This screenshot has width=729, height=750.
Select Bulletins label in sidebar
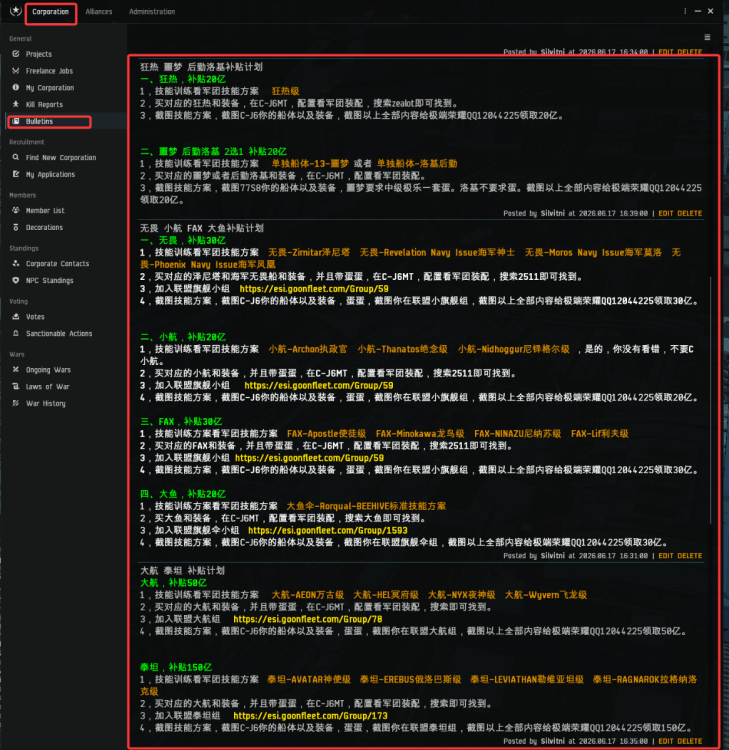coord(39,121)
